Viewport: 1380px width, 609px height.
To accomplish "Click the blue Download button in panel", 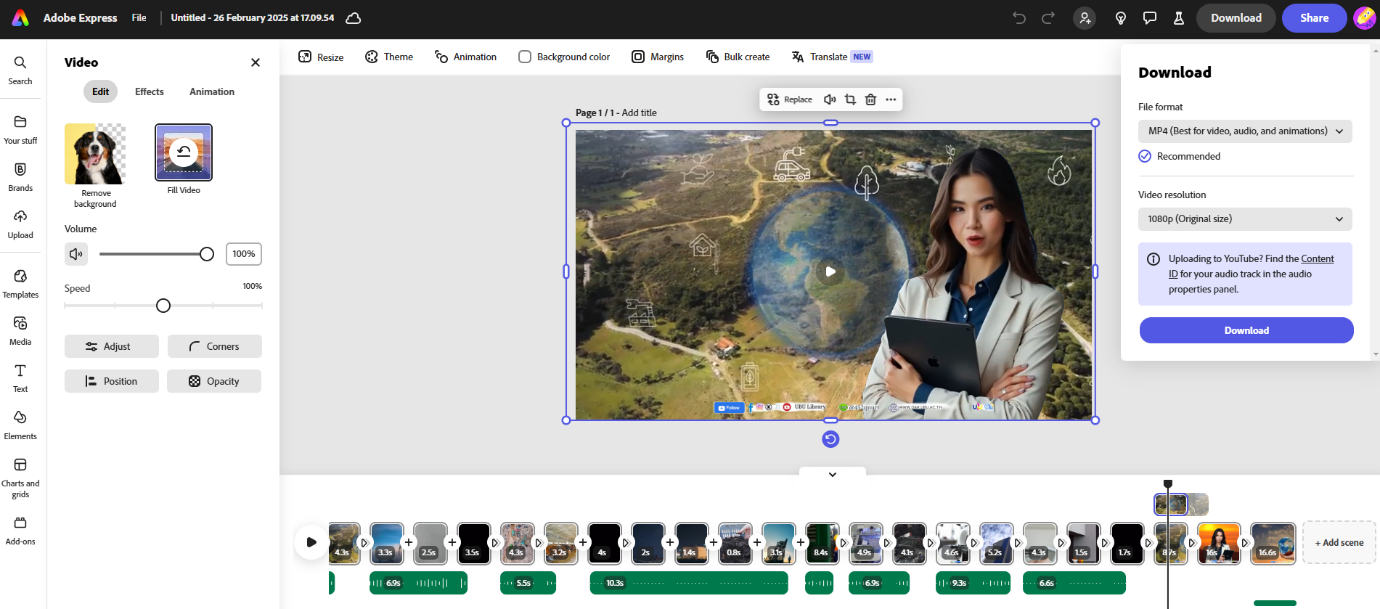I will pos(1246,330).
